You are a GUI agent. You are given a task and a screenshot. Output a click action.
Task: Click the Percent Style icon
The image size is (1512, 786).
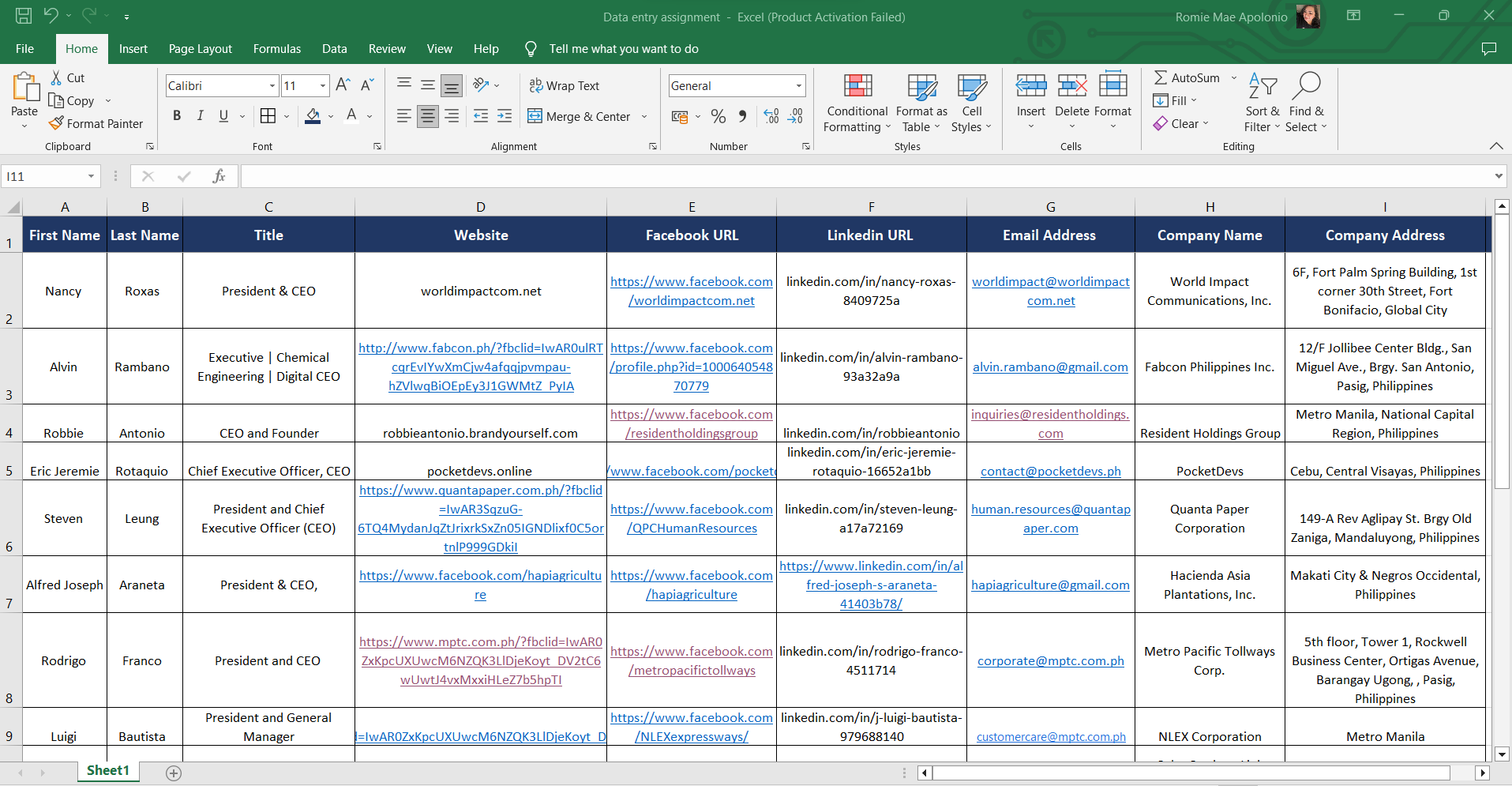coord(718,116)
